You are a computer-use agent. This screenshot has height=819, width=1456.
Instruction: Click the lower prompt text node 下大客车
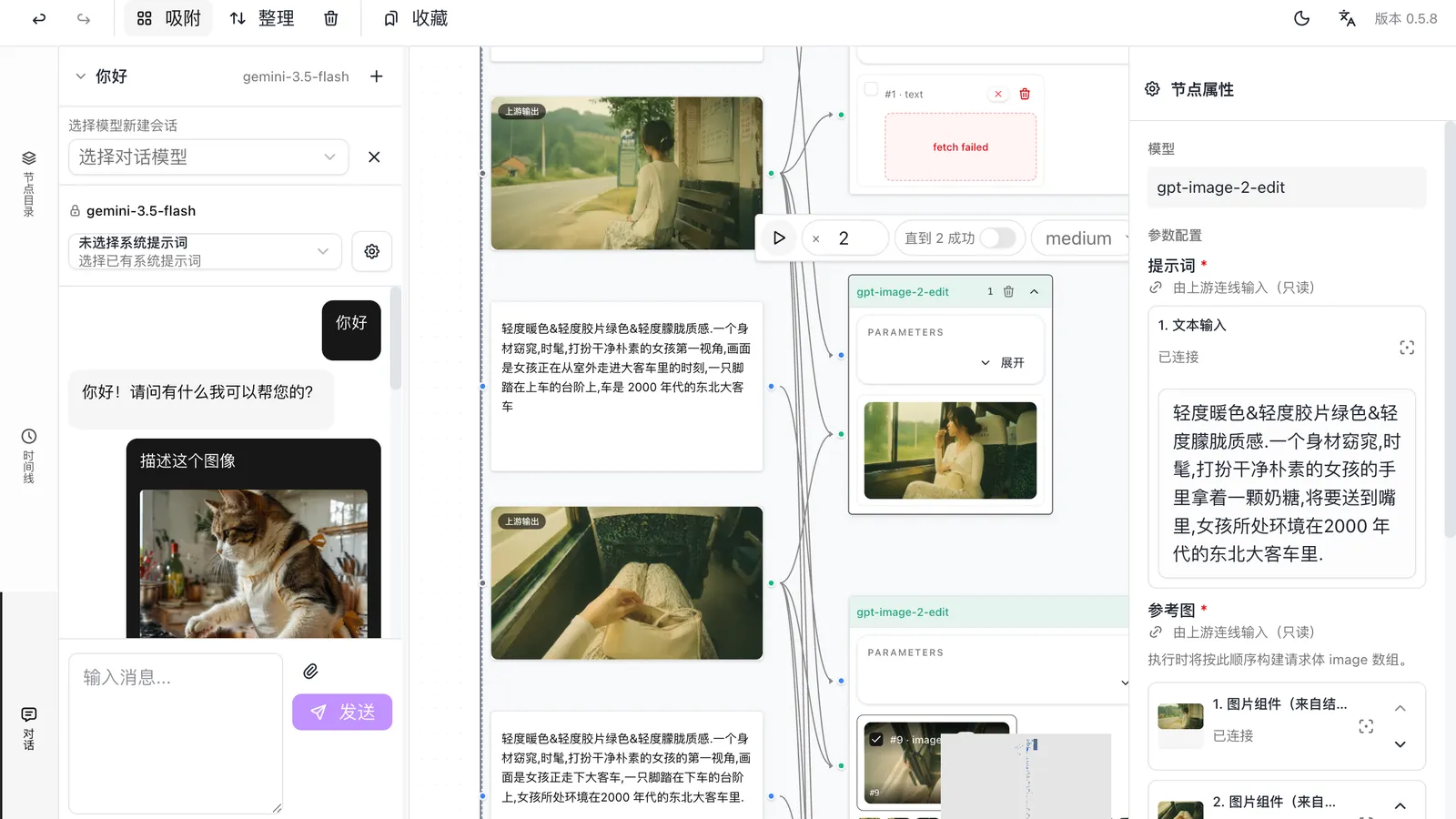click(627, 767)
